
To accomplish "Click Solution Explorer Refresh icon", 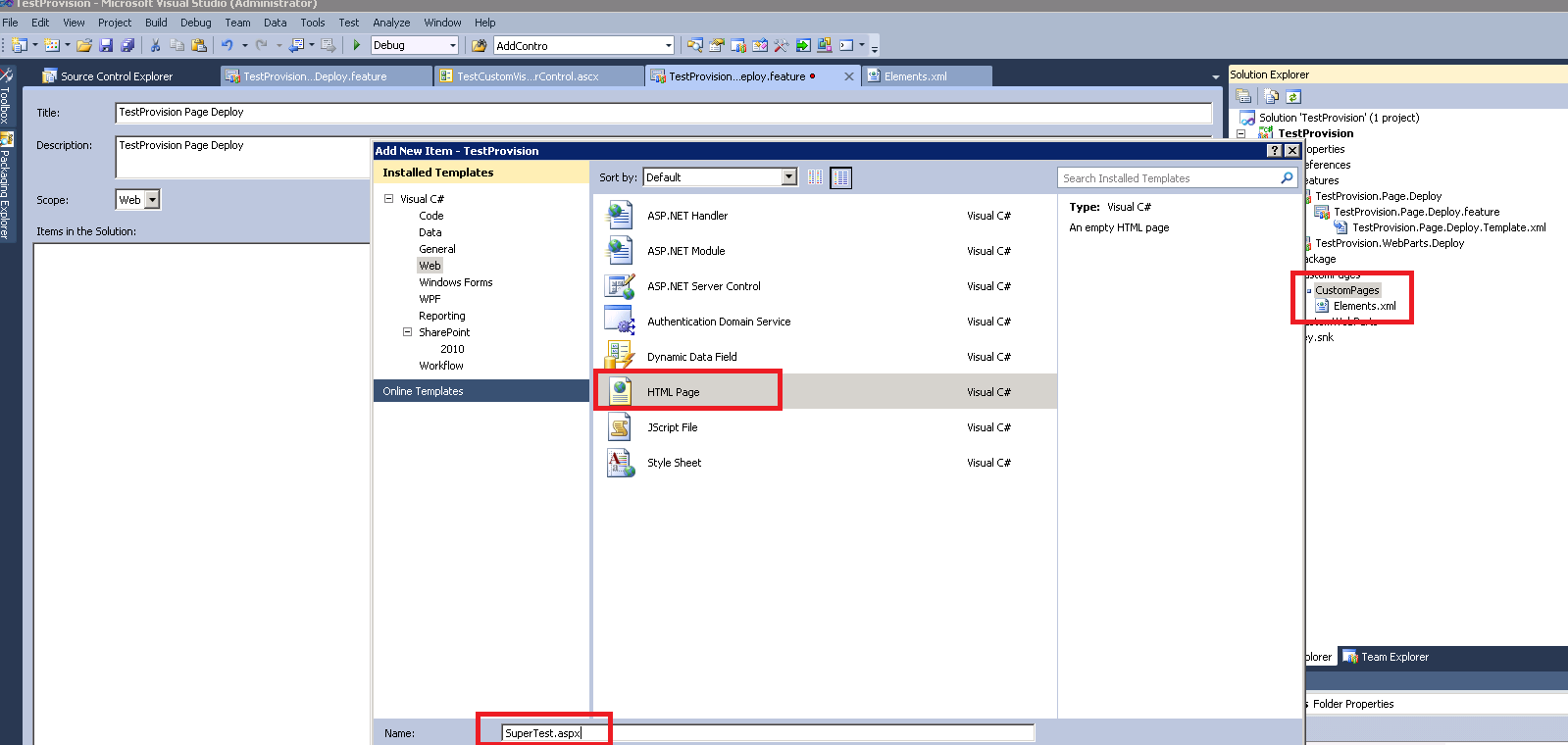I will tap(1293, 96).
